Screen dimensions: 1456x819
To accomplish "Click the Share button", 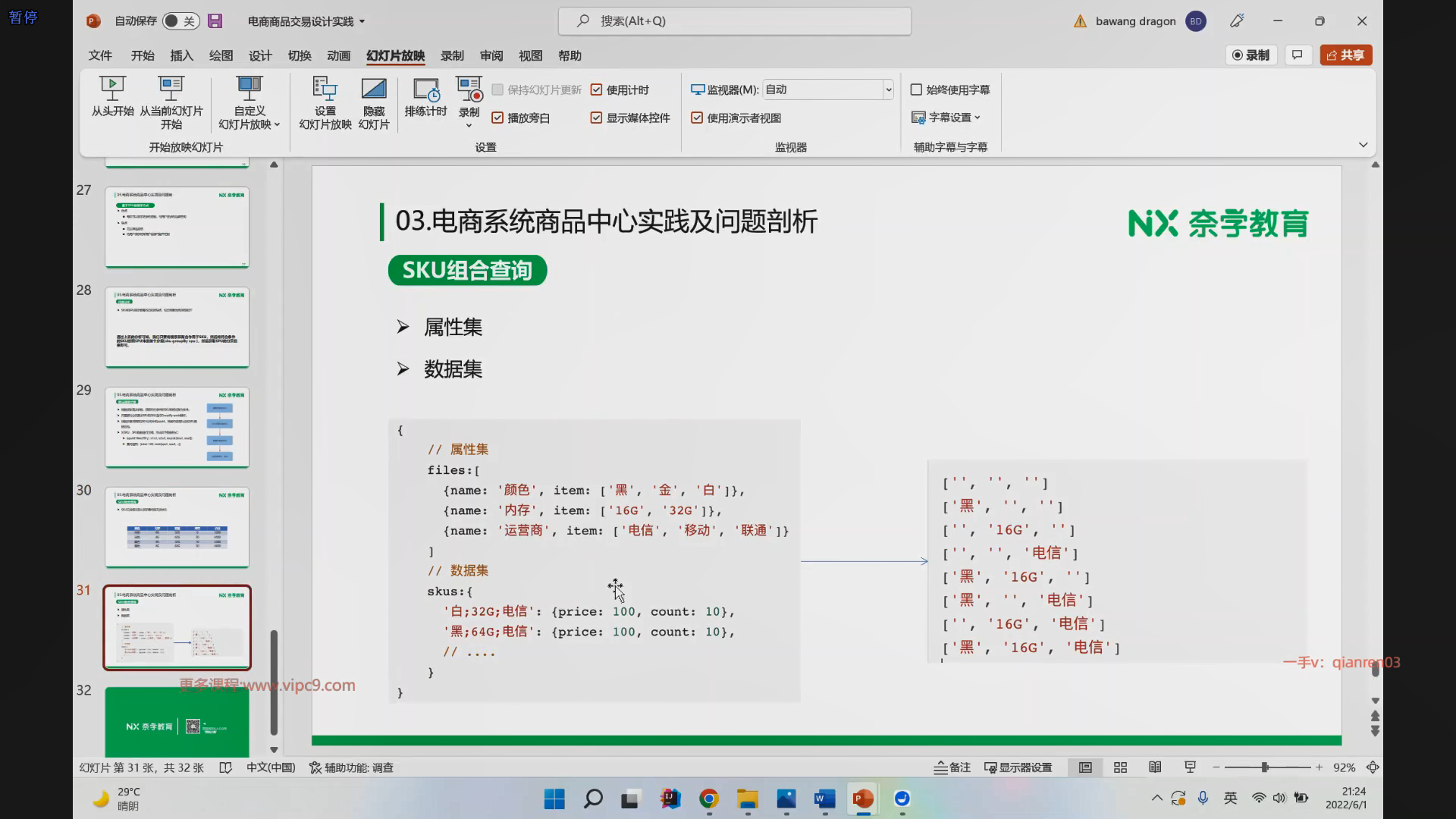I will 1345,55.
